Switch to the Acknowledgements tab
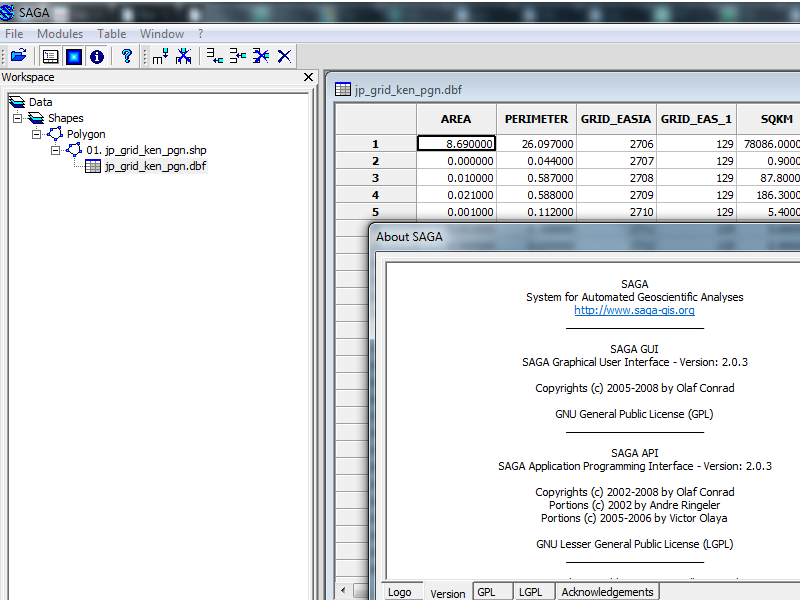The width and height of the screenshot is (800, 600). pyautogui.click(x=607, y=592)
